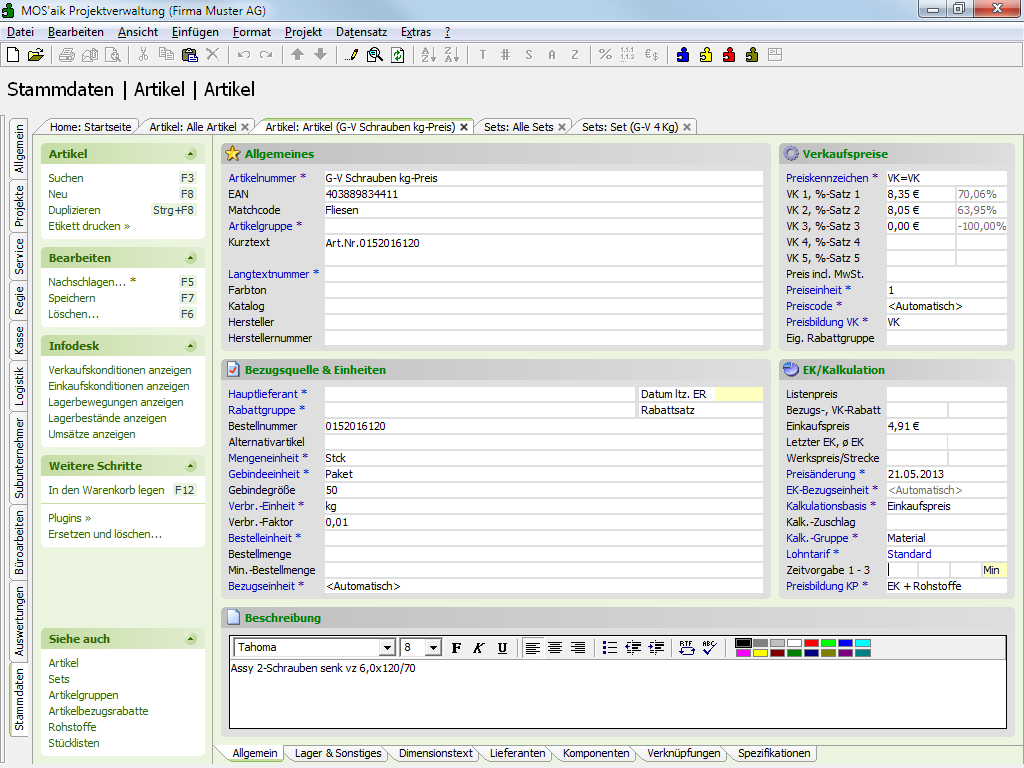Switch to the Sets: Alle Sets tab

(519, 127)
